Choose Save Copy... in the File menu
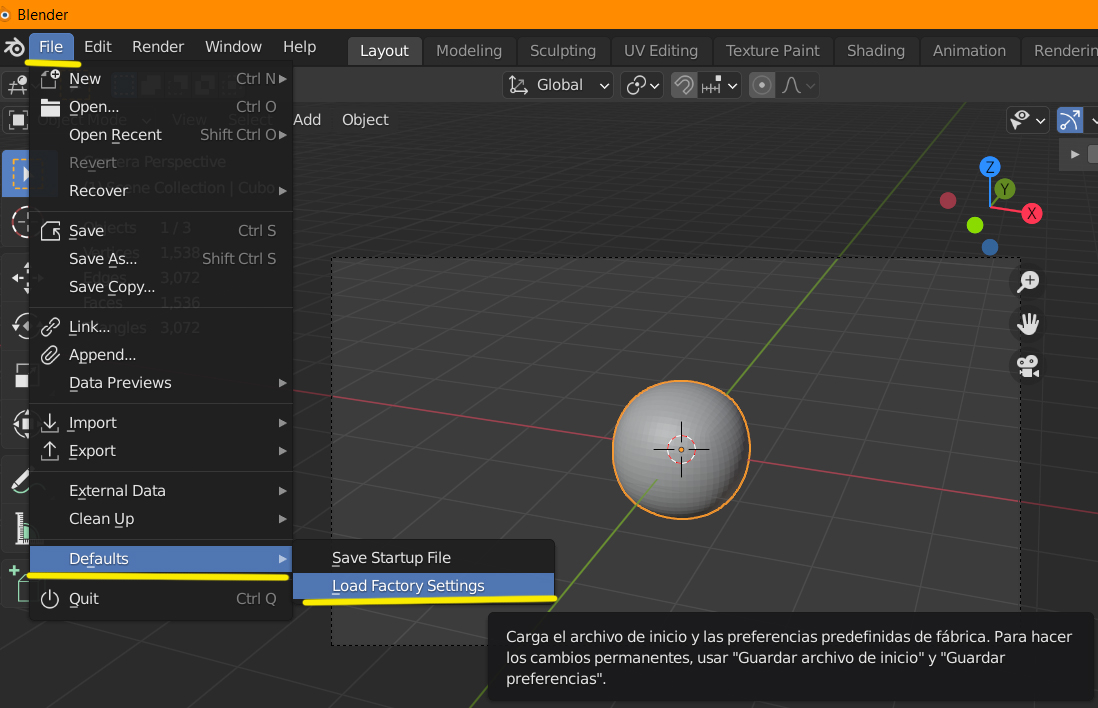Viewport: 1098px width, 708px height. point(161,287)
